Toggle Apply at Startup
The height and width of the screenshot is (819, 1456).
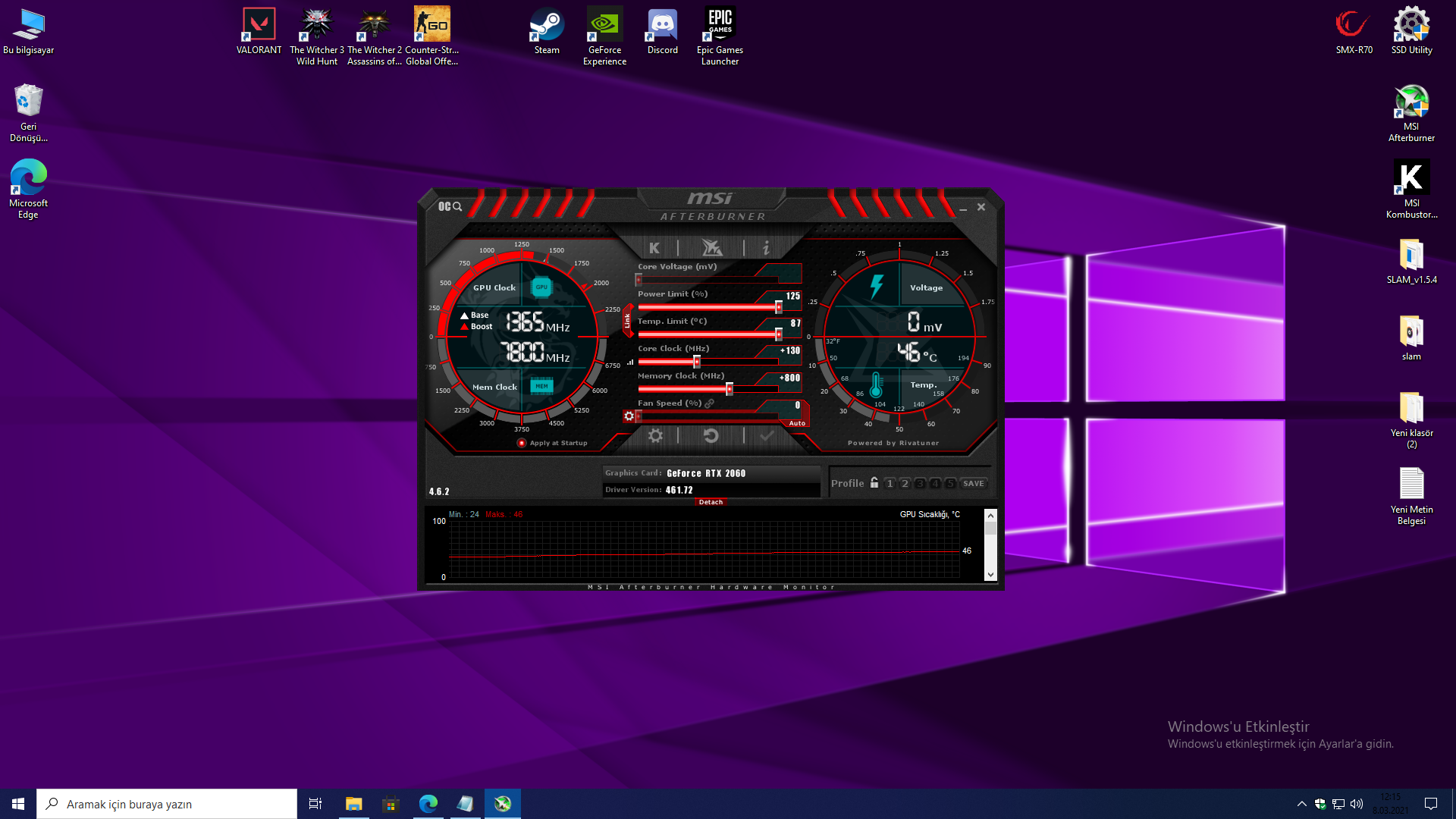point(522,443)
